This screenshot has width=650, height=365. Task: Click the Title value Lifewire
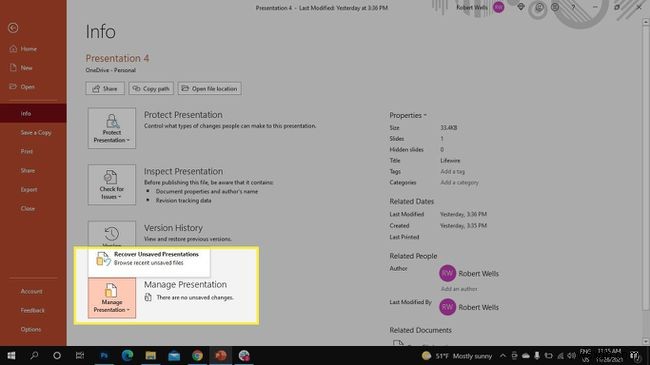(450, 161)
